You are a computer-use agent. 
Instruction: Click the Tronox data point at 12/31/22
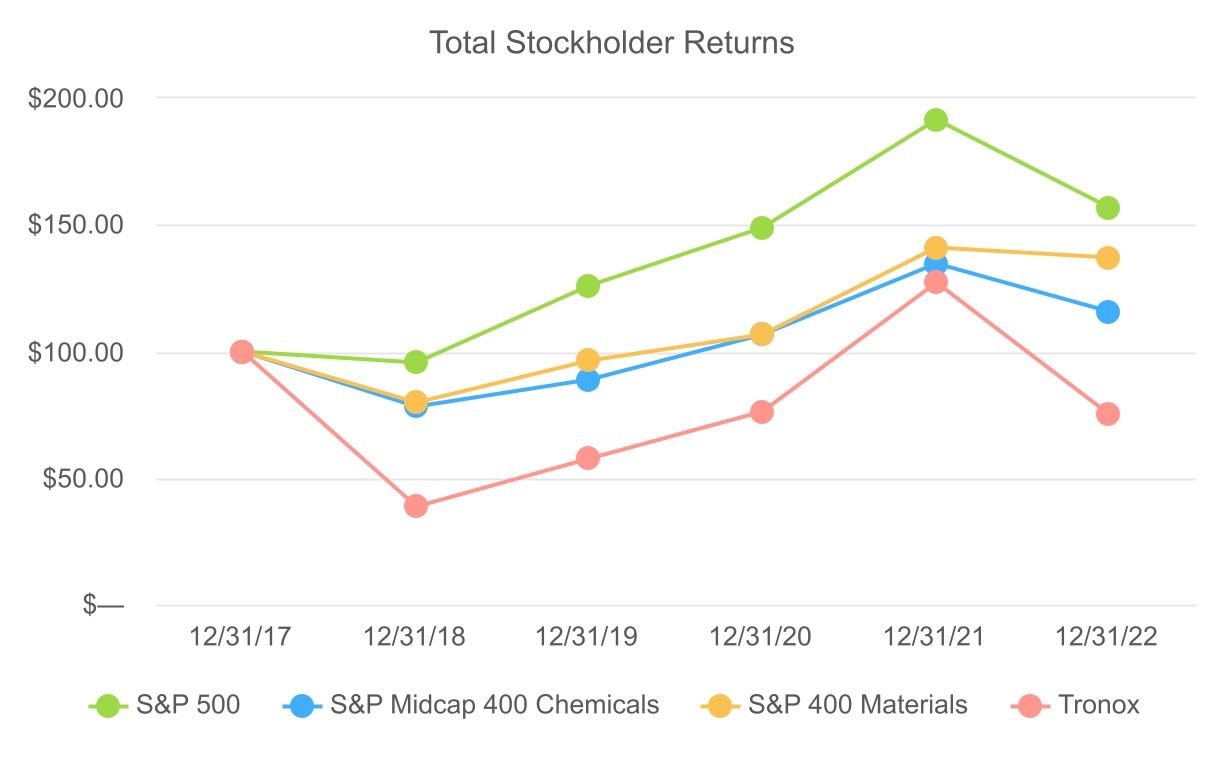(1107, 414)
